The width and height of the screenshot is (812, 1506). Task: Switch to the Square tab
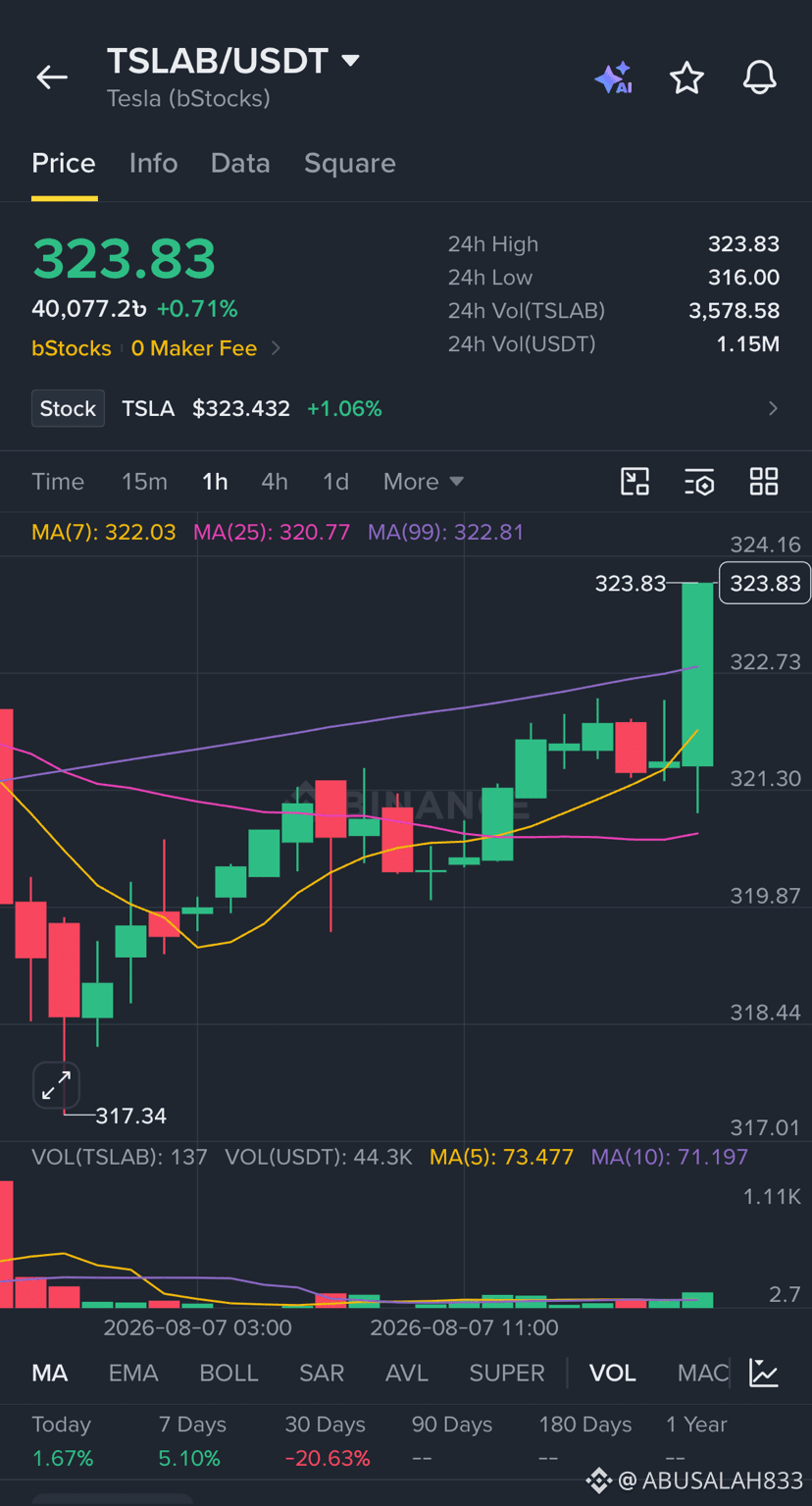pos(350,163)
